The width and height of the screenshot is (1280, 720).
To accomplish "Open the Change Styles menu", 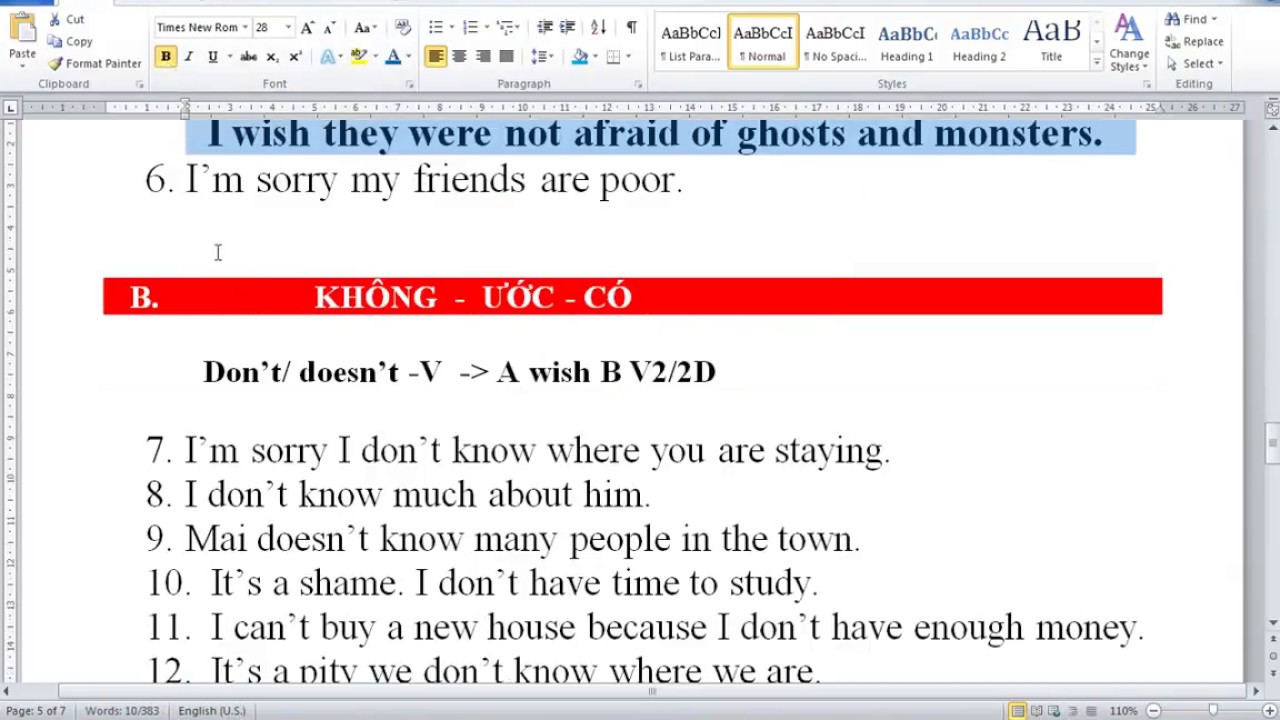I will (x=1129, y=42).
